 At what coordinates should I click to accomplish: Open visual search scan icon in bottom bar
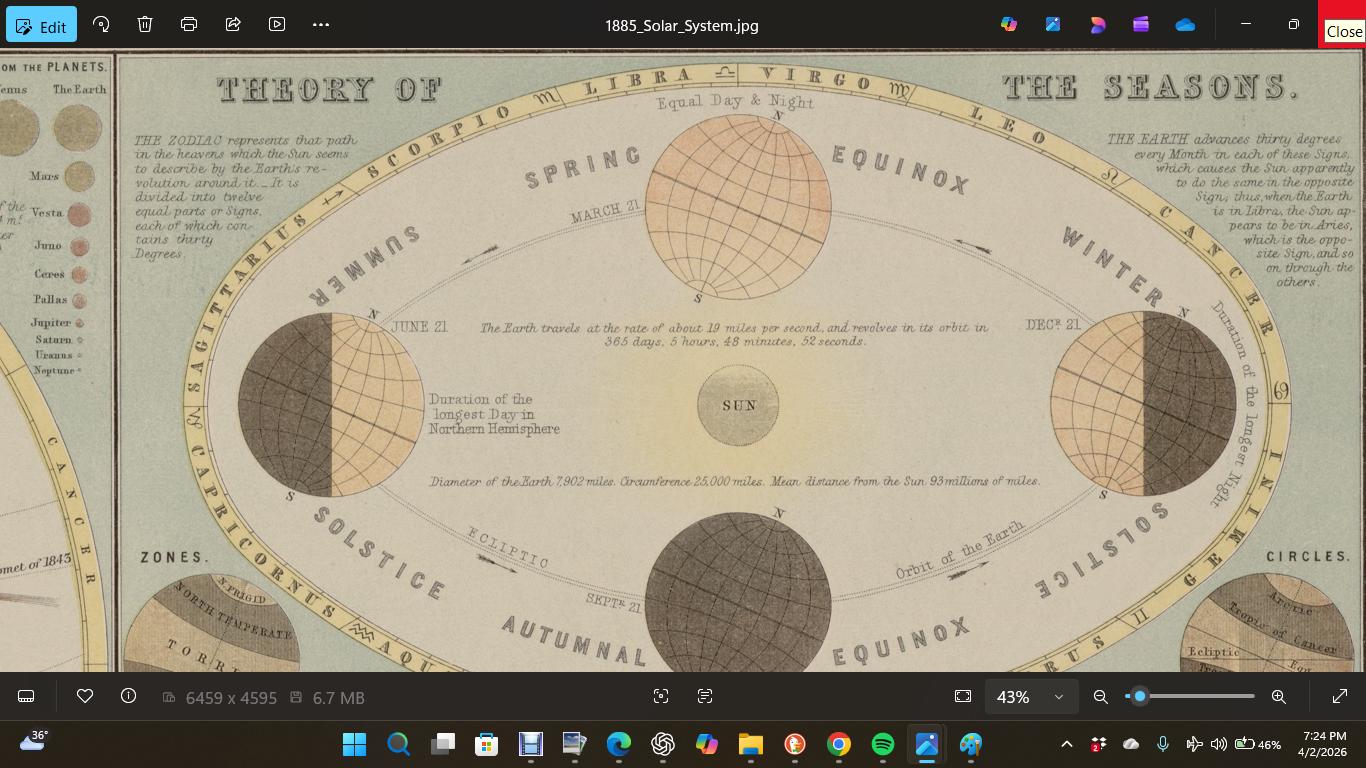point(661,696)
